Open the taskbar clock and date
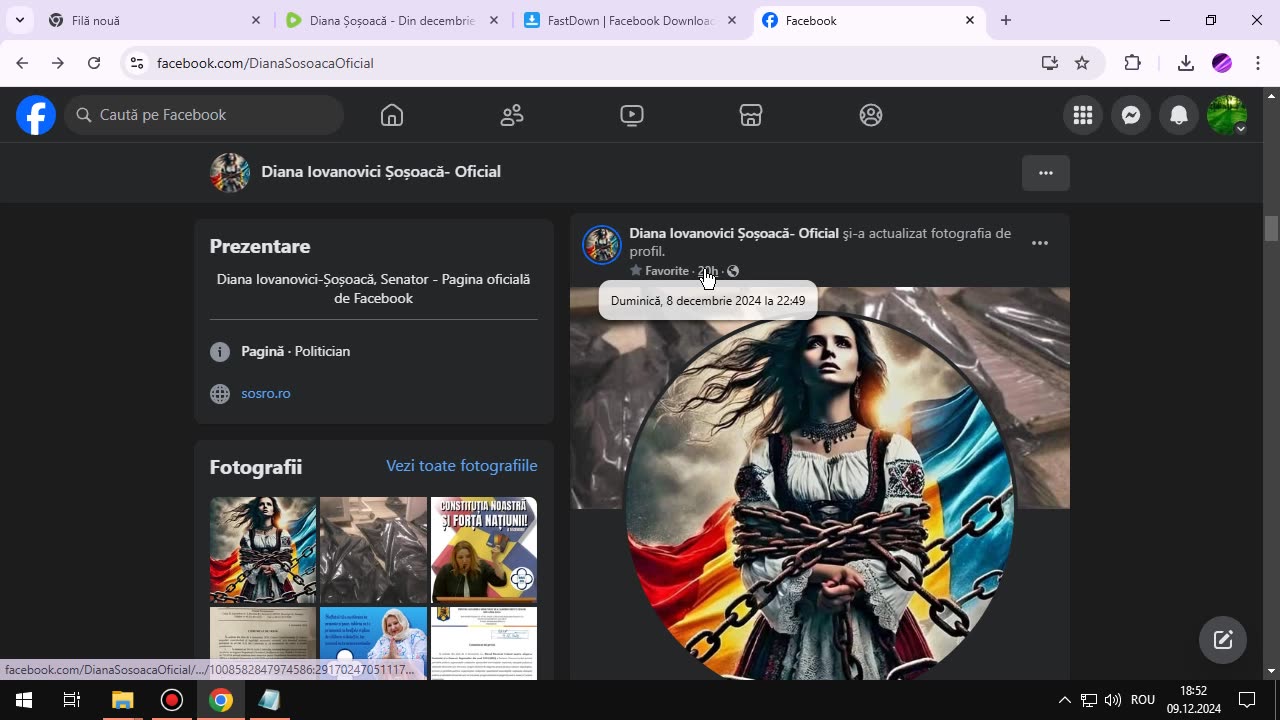This screenshot has width=1280, height=720. (x=1194, y=700)
